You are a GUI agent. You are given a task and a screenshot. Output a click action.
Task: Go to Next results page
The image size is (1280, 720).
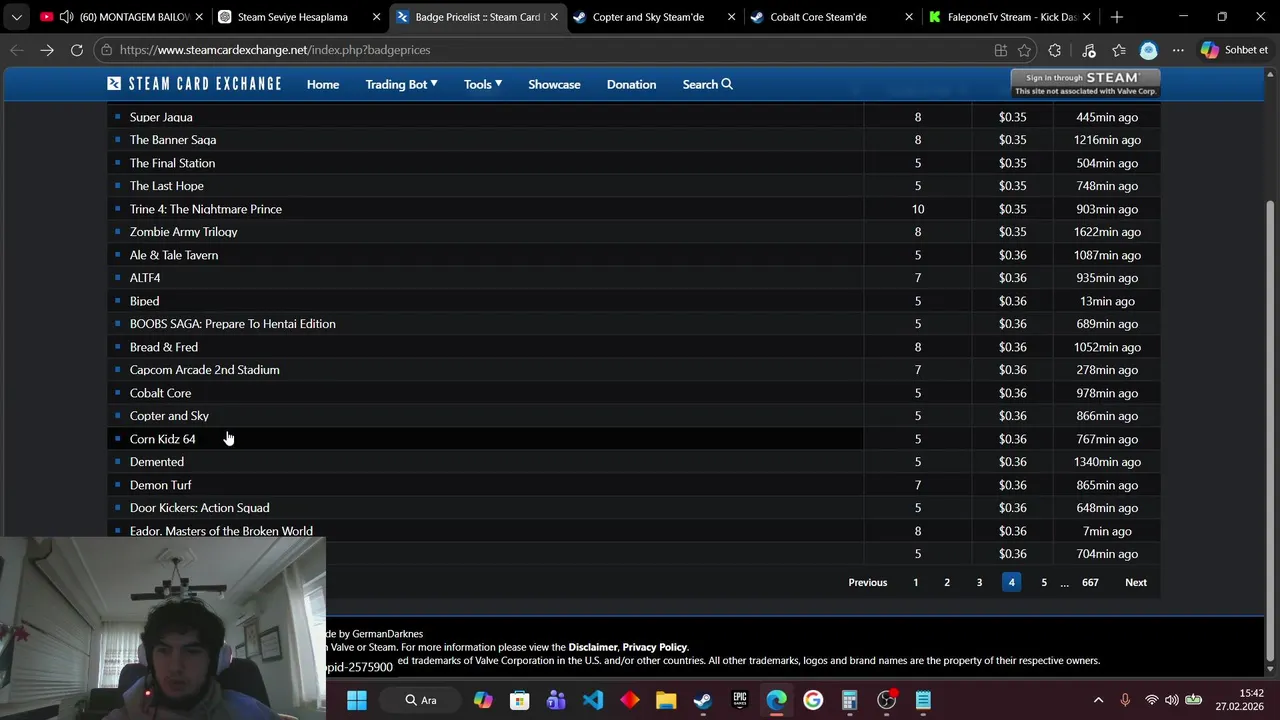coord(1136,582)
